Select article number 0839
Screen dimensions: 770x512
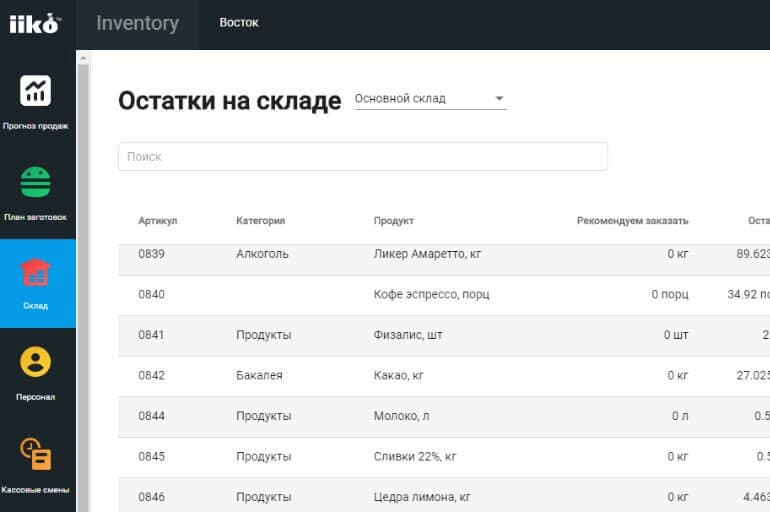click(151, 254)
